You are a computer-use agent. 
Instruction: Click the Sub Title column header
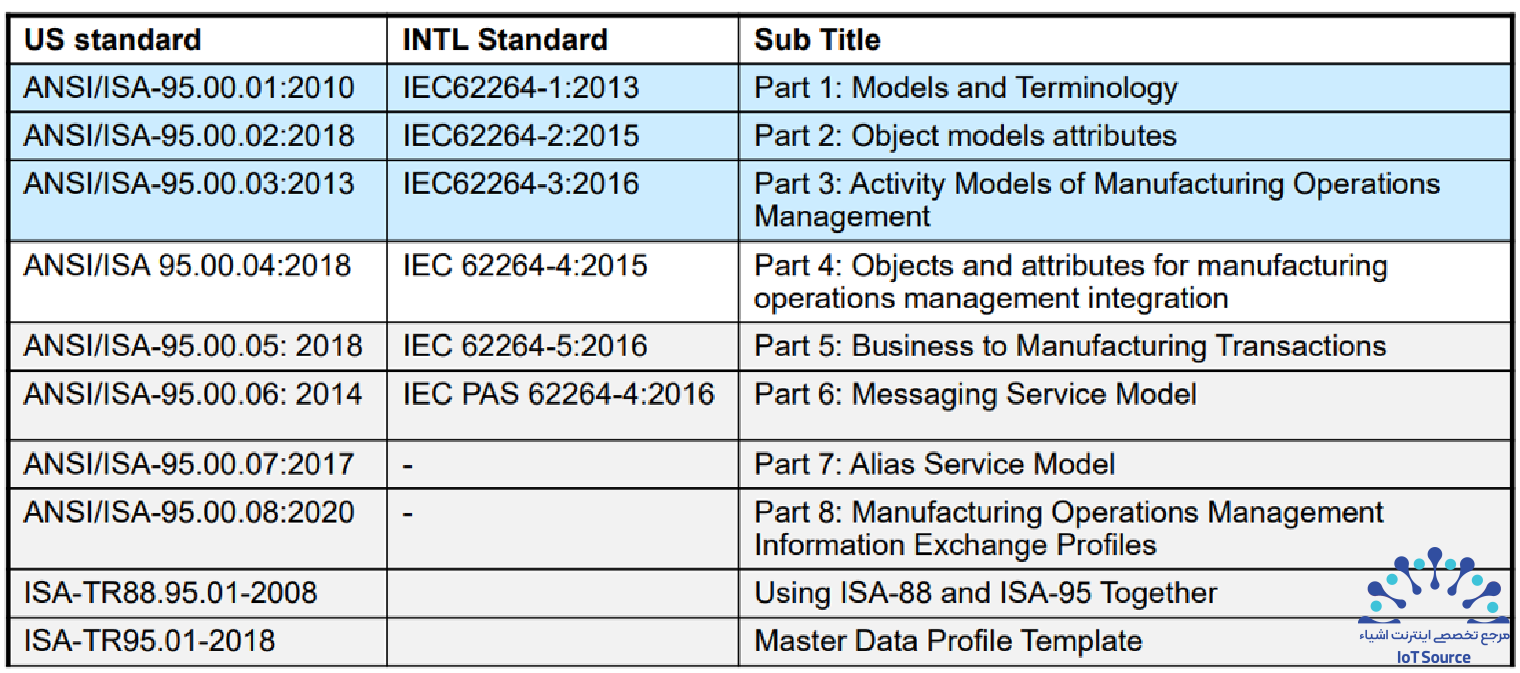point(817,40)
